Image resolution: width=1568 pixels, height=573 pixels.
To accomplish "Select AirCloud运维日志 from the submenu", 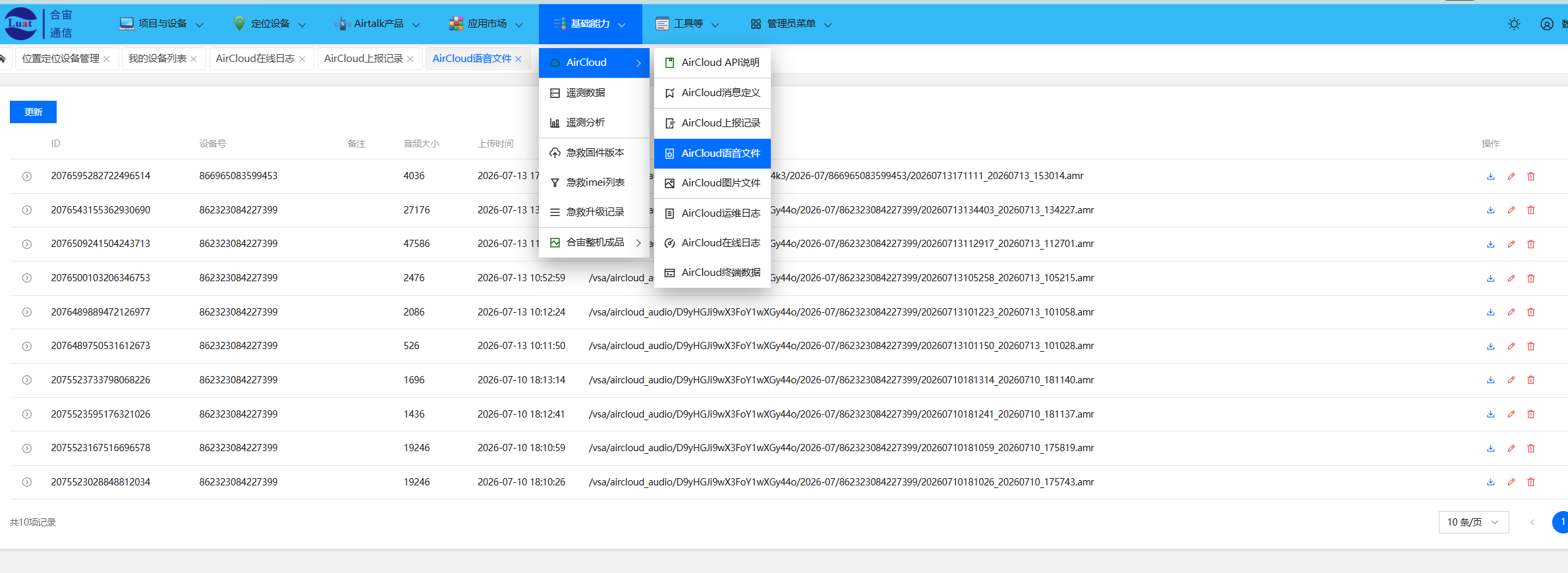I will (x=712, y=213).
